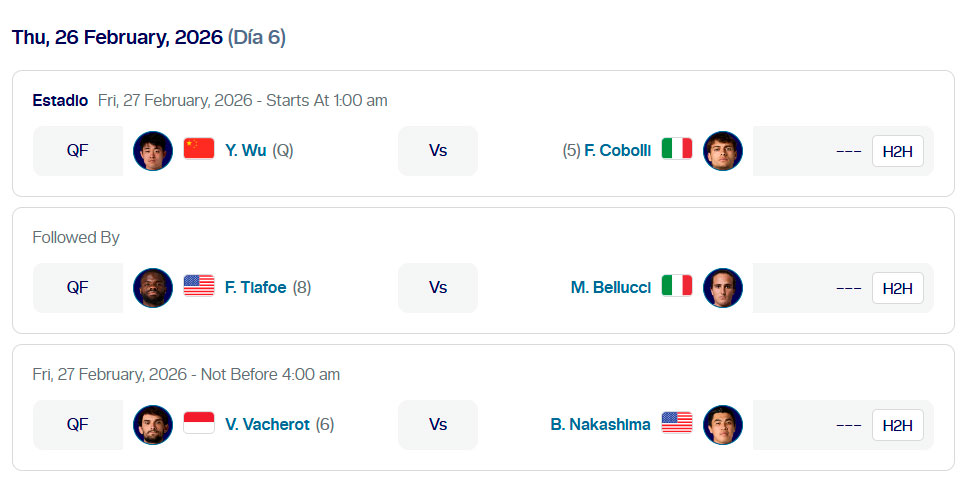
Task: Click the China flag icon
Action: [199, 150]
